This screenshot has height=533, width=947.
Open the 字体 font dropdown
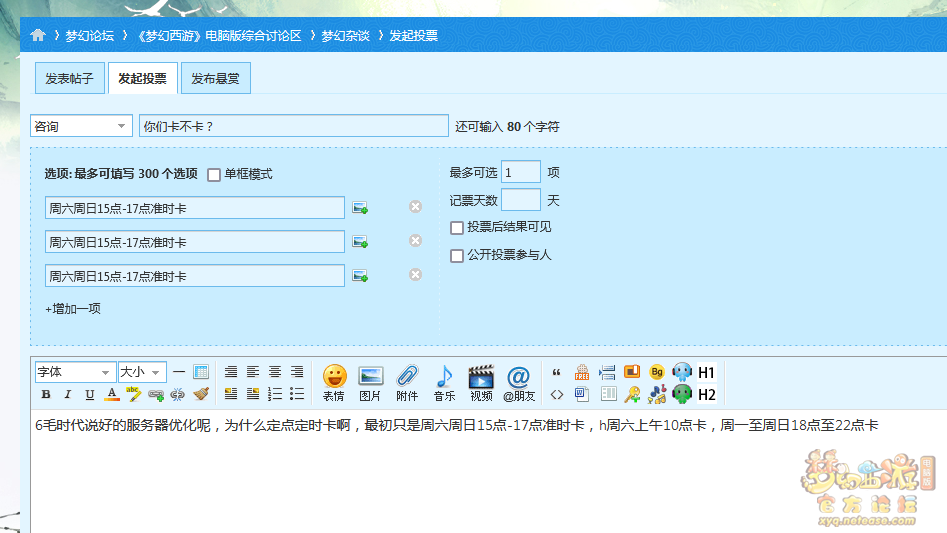(75, 372)
